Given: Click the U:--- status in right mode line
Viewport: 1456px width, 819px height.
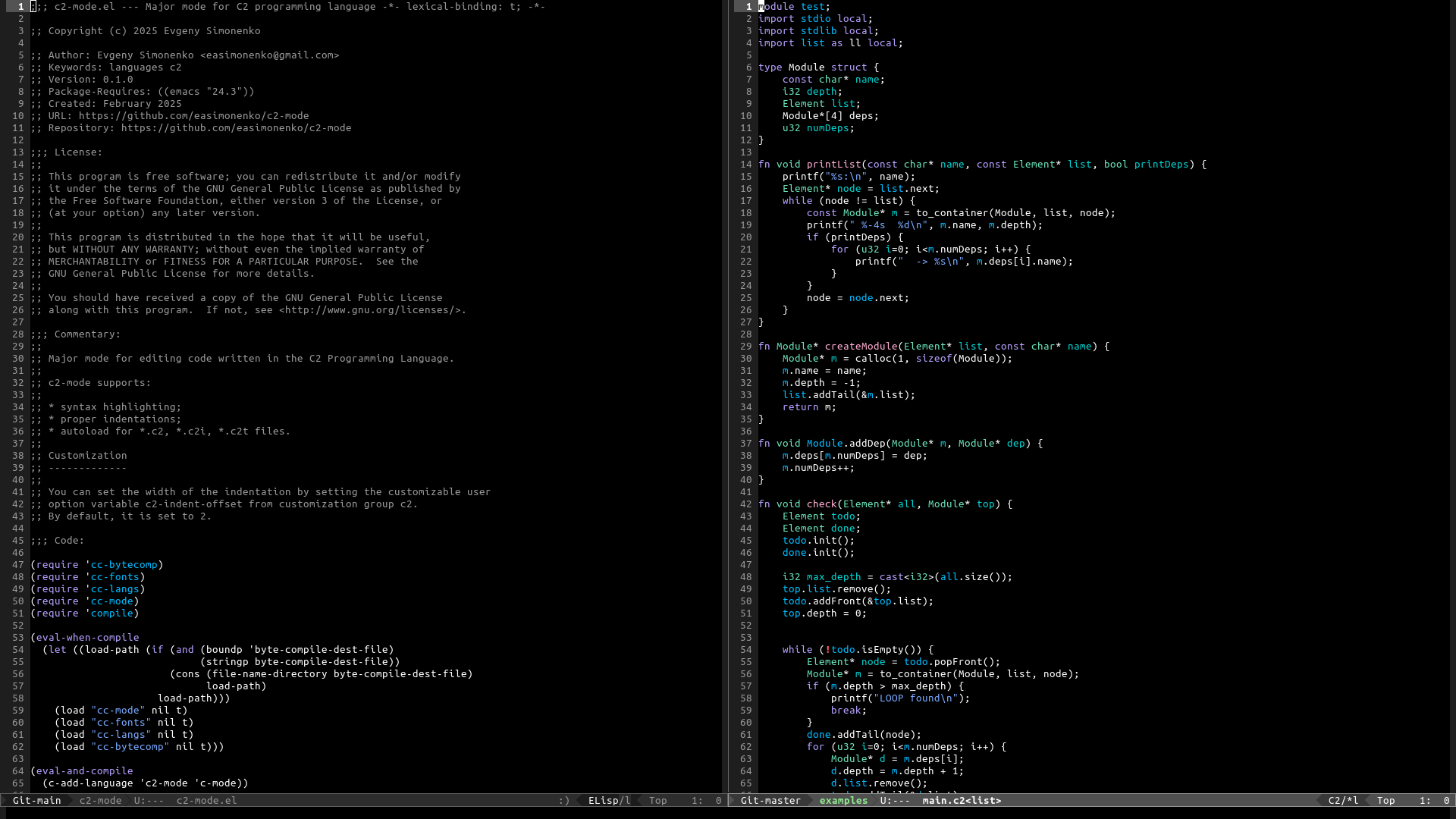Looking at the screenshot, I should click(895, 801).
